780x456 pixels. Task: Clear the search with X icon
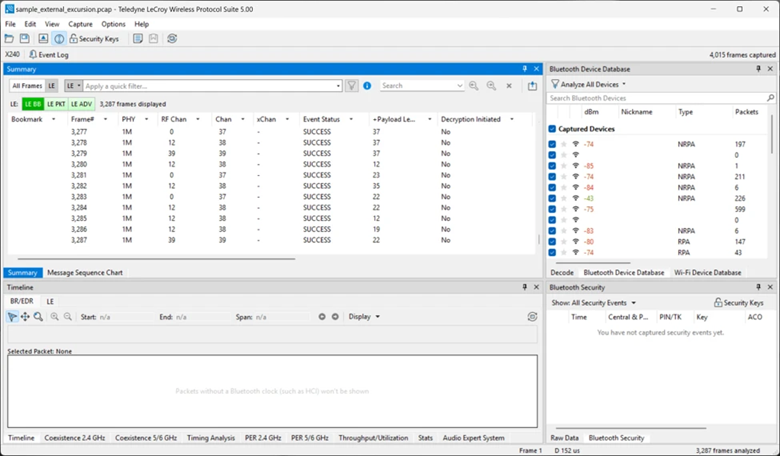click(509, 86)
